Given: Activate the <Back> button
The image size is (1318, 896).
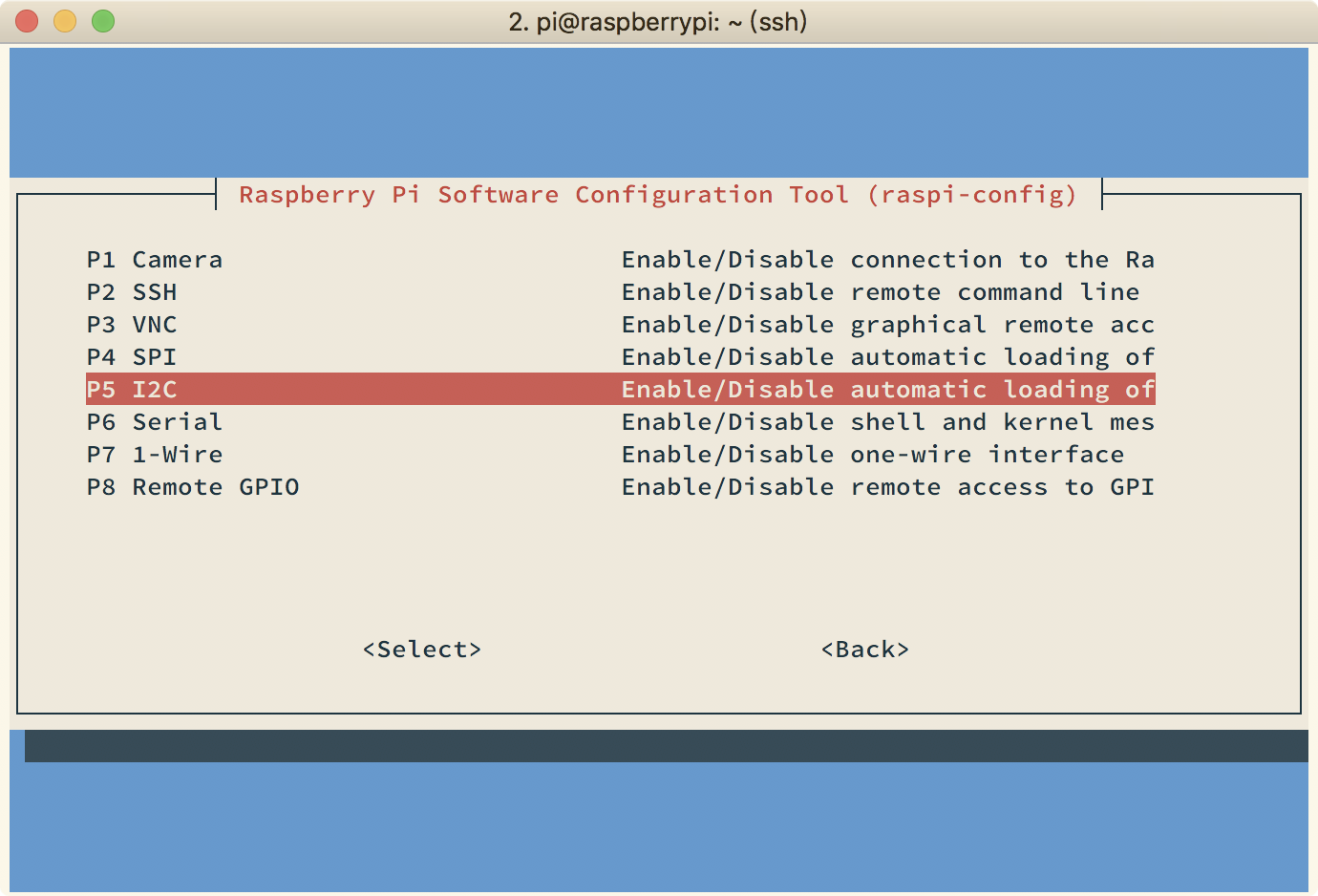Looking at the screenshot, I should pyautogui.click(x=865, y=650).
